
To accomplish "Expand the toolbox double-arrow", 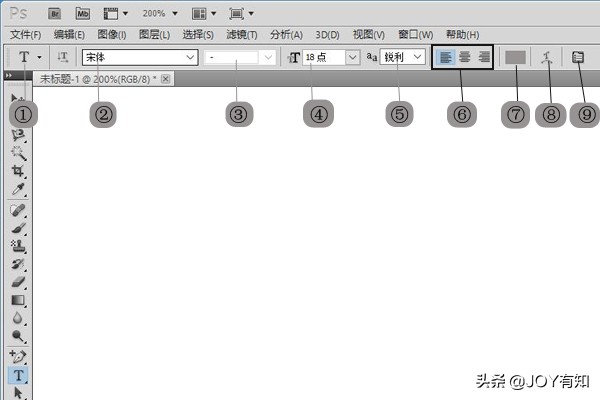I will pyautogui.click(x=8, y=75).
